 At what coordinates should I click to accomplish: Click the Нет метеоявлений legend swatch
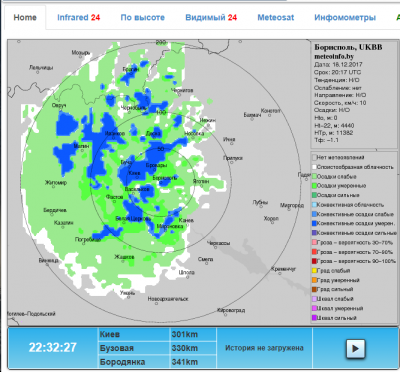pos(314,157)
